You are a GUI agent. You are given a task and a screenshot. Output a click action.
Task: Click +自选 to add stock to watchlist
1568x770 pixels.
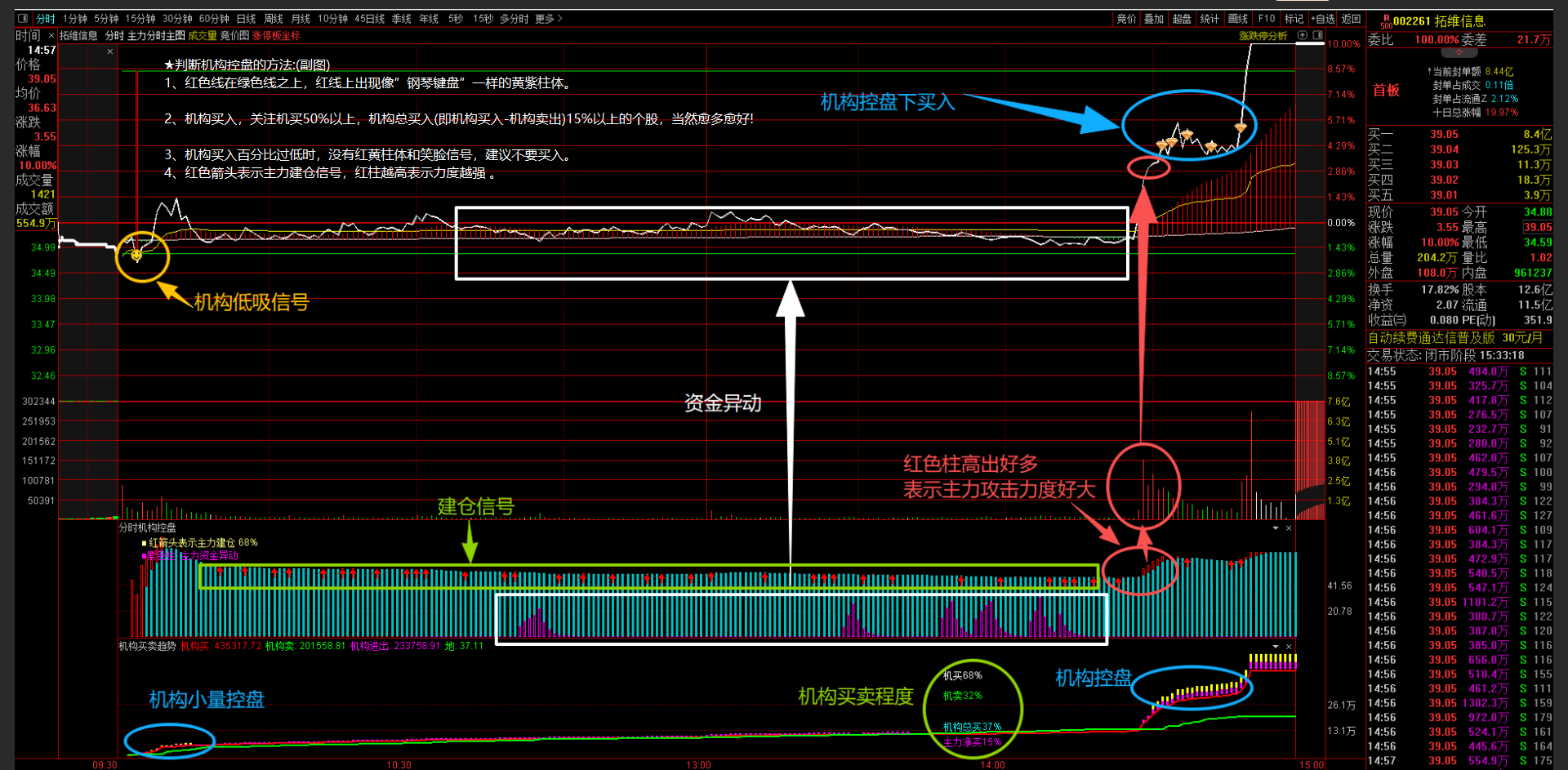pyautogui.click(x=1324, y=18)
